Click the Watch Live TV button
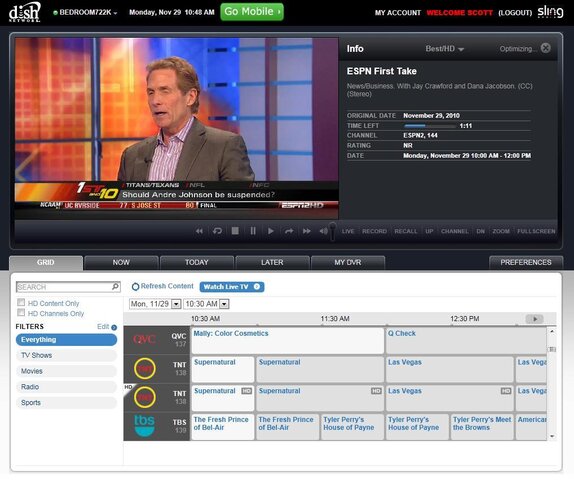 coord(232,287)
